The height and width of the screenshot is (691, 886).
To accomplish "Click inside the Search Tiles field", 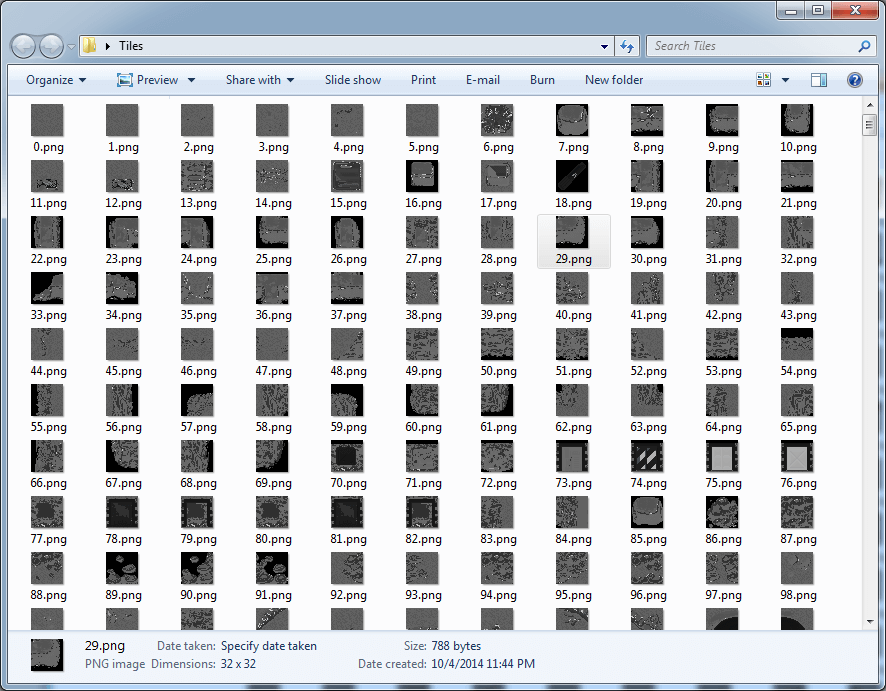I will [x=750, y=46].
